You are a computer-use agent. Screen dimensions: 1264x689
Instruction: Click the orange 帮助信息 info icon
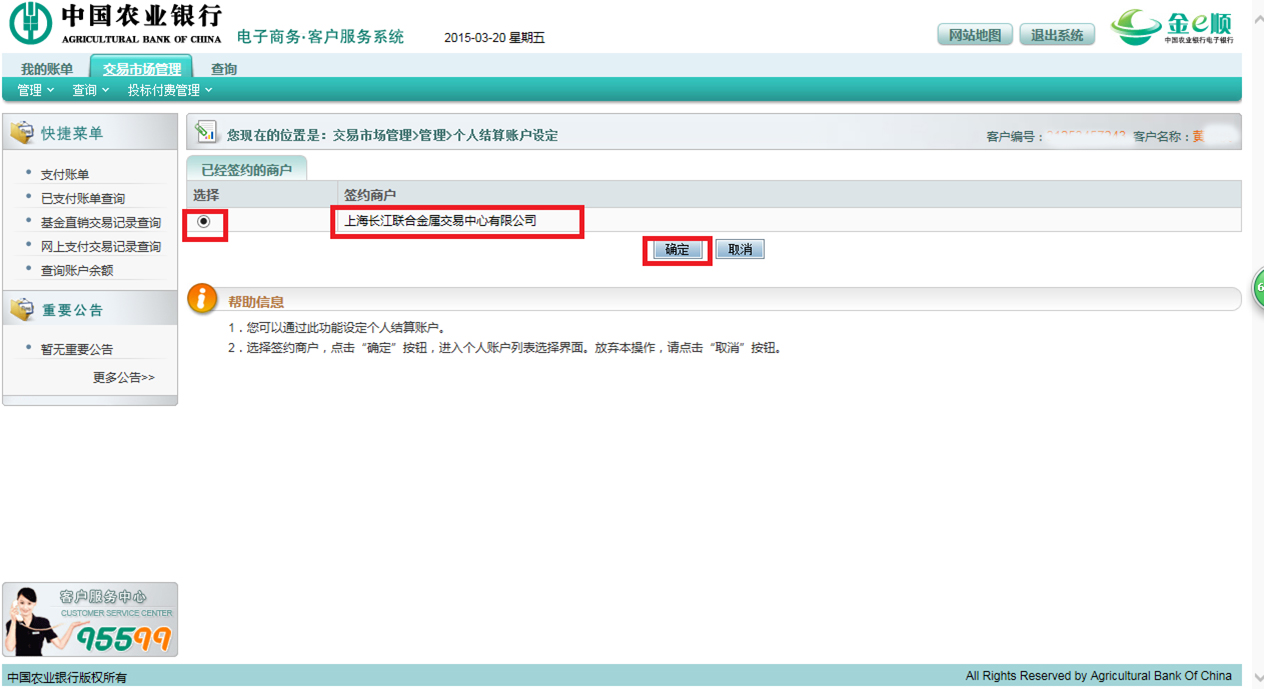202,298
